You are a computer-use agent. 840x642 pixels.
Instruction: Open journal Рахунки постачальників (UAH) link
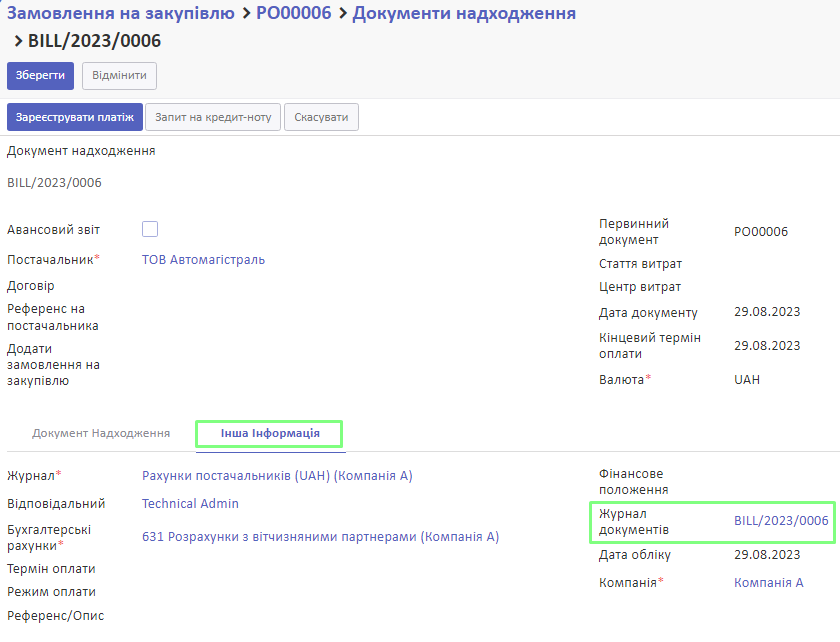tap(277, 476)
